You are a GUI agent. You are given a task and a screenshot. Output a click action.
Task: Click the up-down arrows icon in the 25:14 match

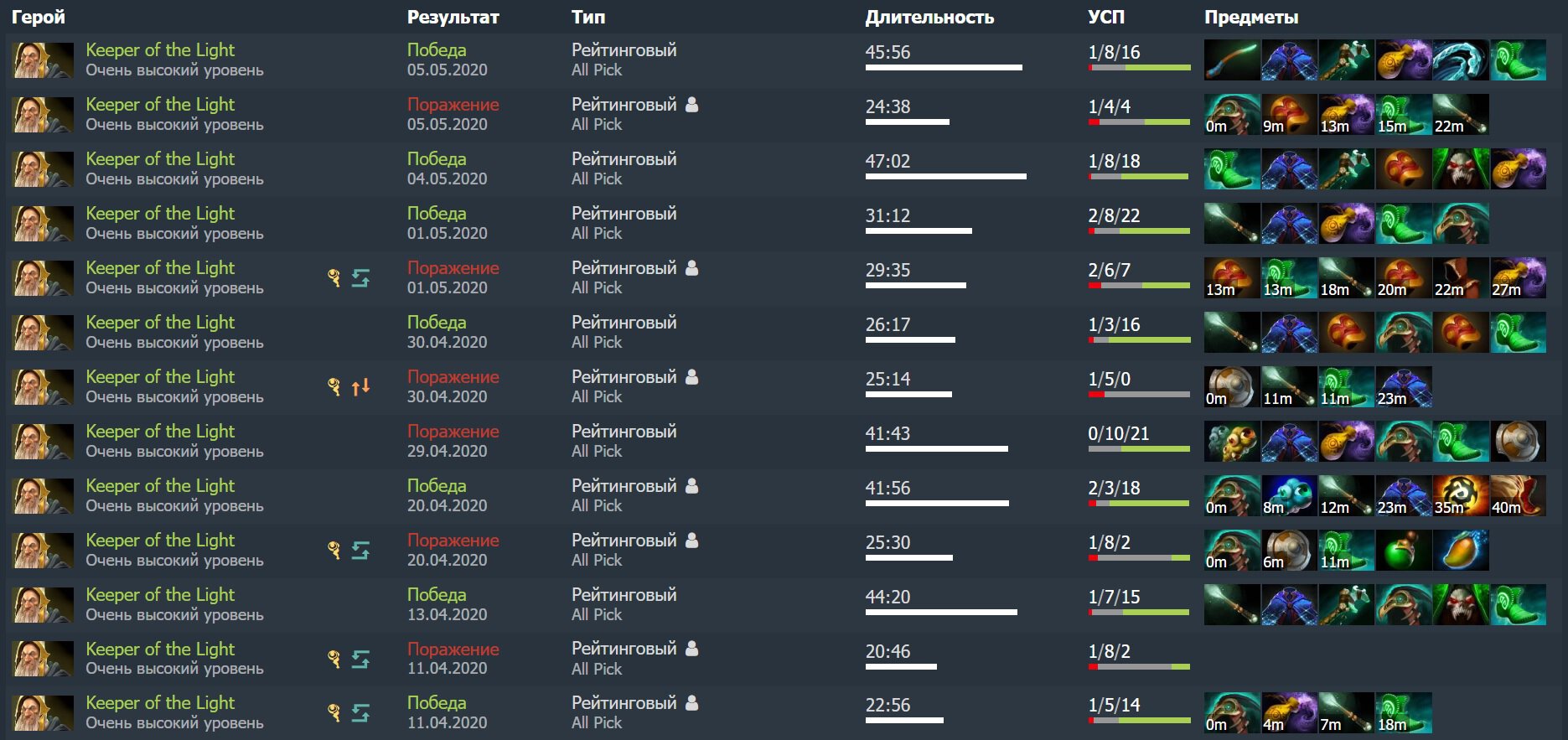(x=360, y=387)
